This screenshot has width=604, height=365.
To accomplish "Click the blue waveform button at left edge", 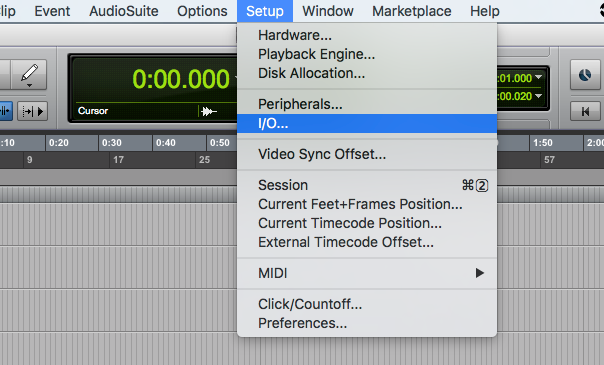I will tap(6, 111).
